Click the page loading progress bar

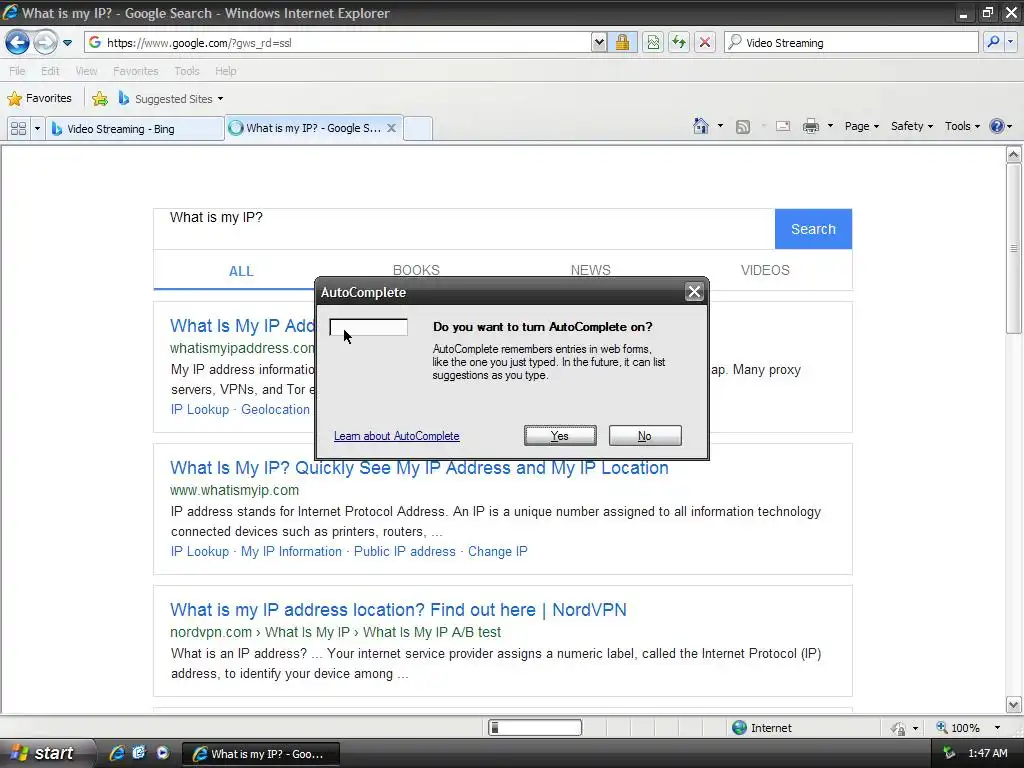click(535, 728)
